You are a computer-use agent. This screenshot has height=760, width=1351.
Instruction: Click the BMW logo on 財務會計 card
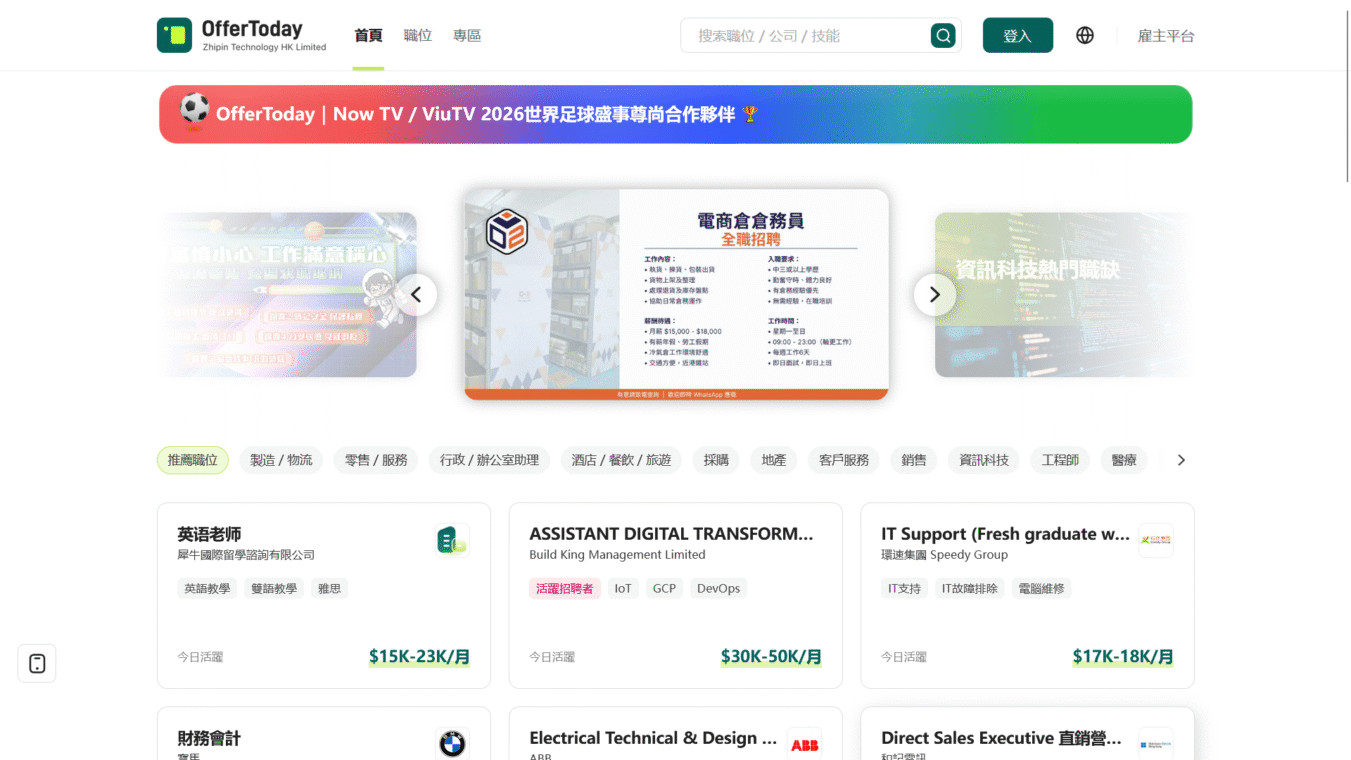pos(452,743)
